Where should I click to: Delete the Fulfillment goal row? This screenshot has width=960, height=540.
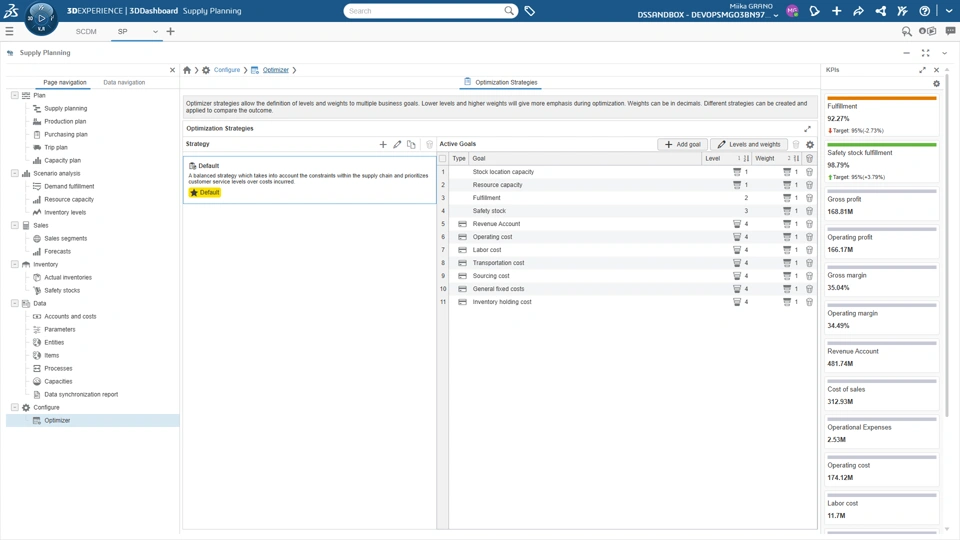(x=809, y=198)
